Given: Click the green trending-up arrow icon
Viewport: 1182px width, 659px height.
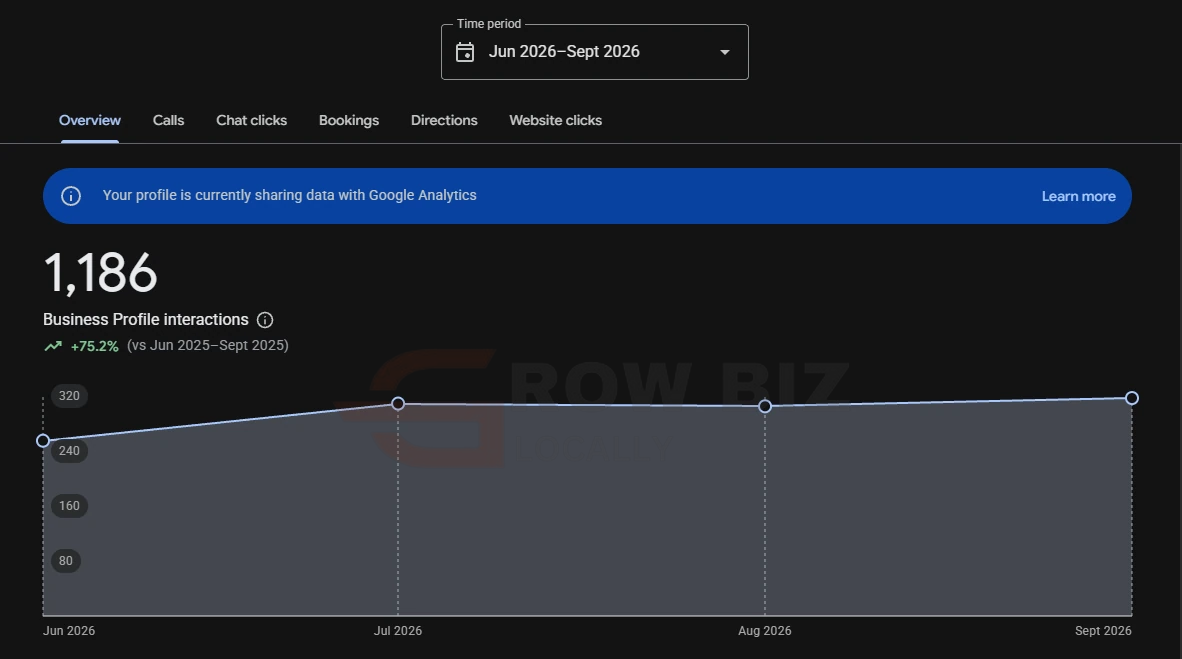Looking at the screenshot, I should (53, 346).
